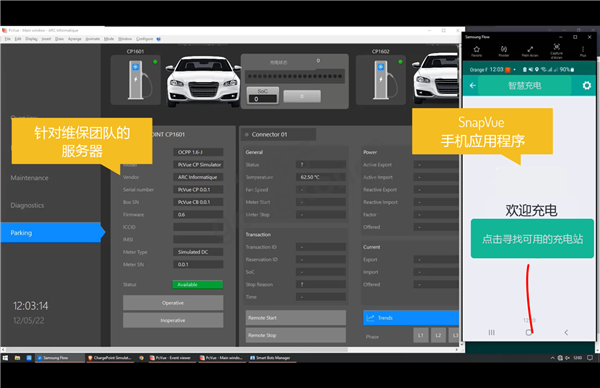Click the gray button beside SoC
Viewport: 600px width, 388px height.
302,96
